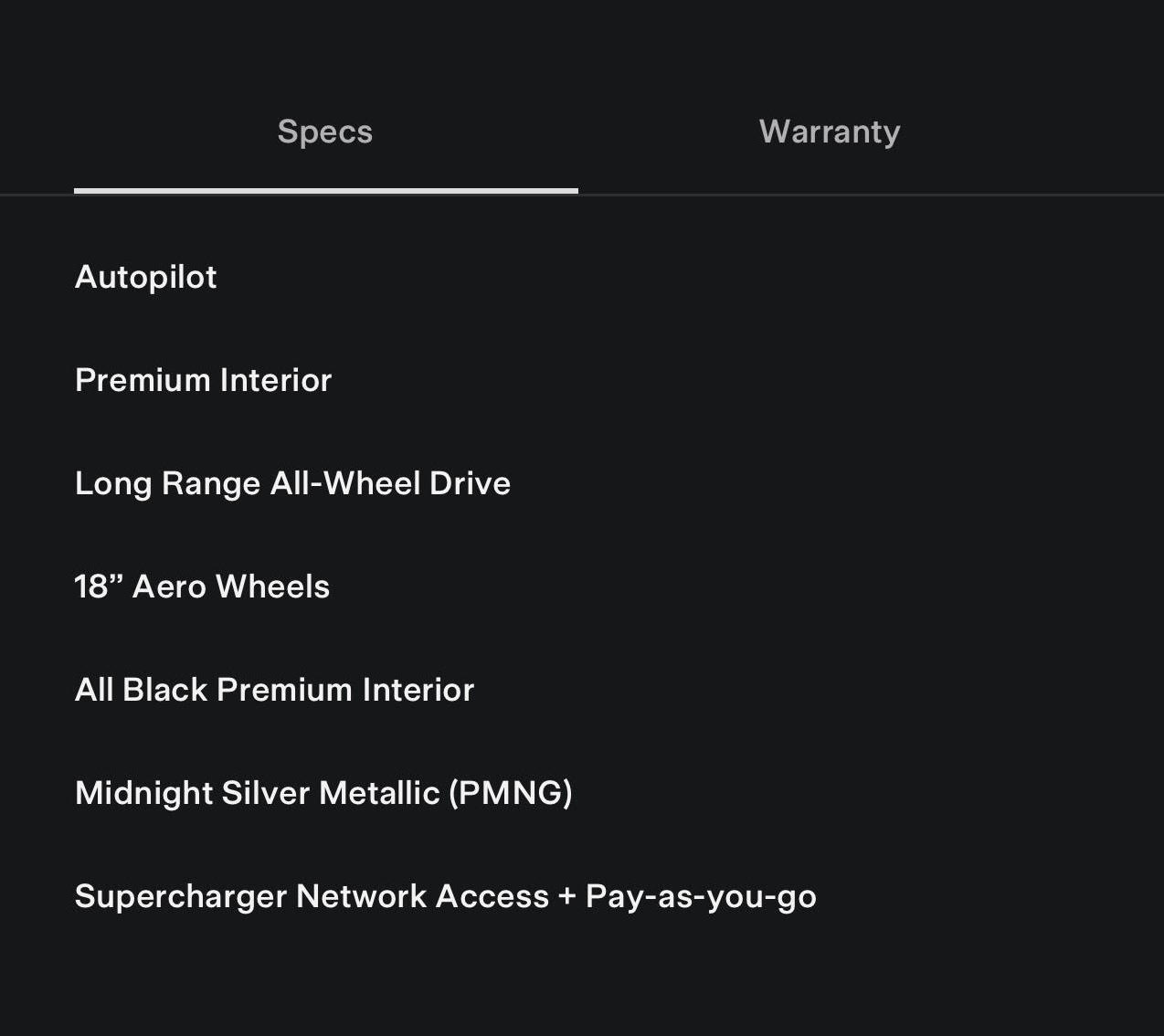Select the Specs tab
The height and width of the screenshot is (1036, 1164).
[325, 132]
